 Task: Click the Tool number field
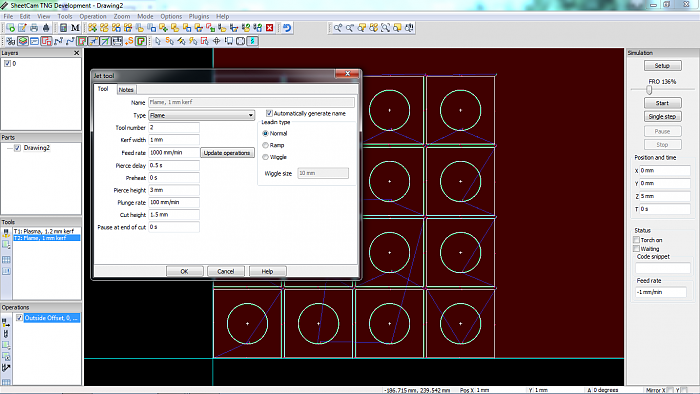[174, 128]
